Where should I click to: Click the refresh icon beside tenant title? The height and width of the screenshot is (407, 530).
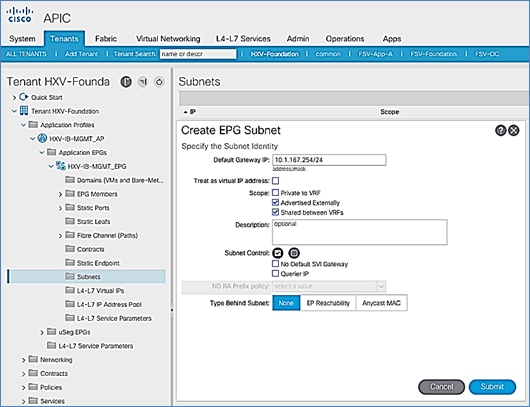click(x=159, y=81)
